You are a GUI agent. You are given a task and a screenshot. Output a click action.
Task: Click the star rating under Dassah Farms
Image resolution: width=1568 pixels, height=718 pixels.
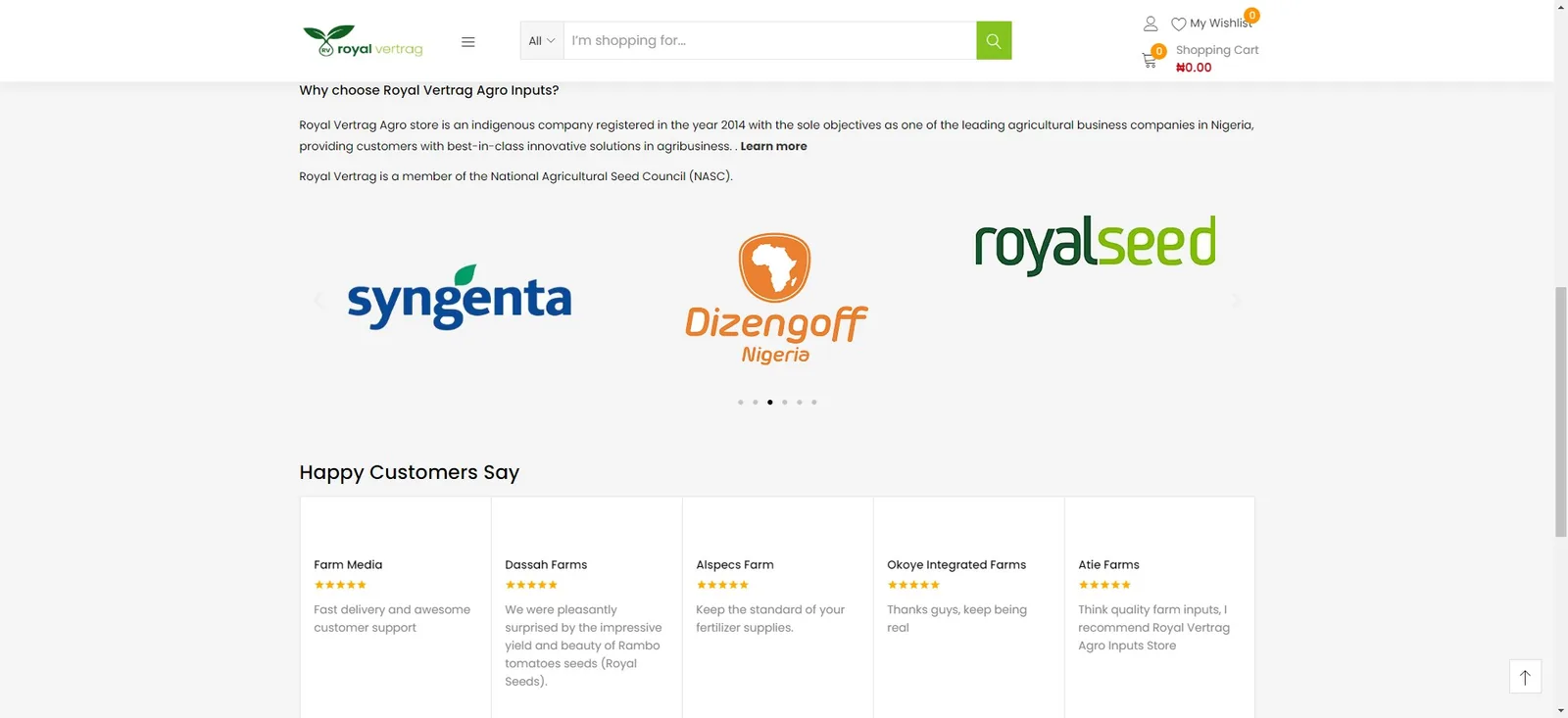pyautogui.click(x=531, y=585)
